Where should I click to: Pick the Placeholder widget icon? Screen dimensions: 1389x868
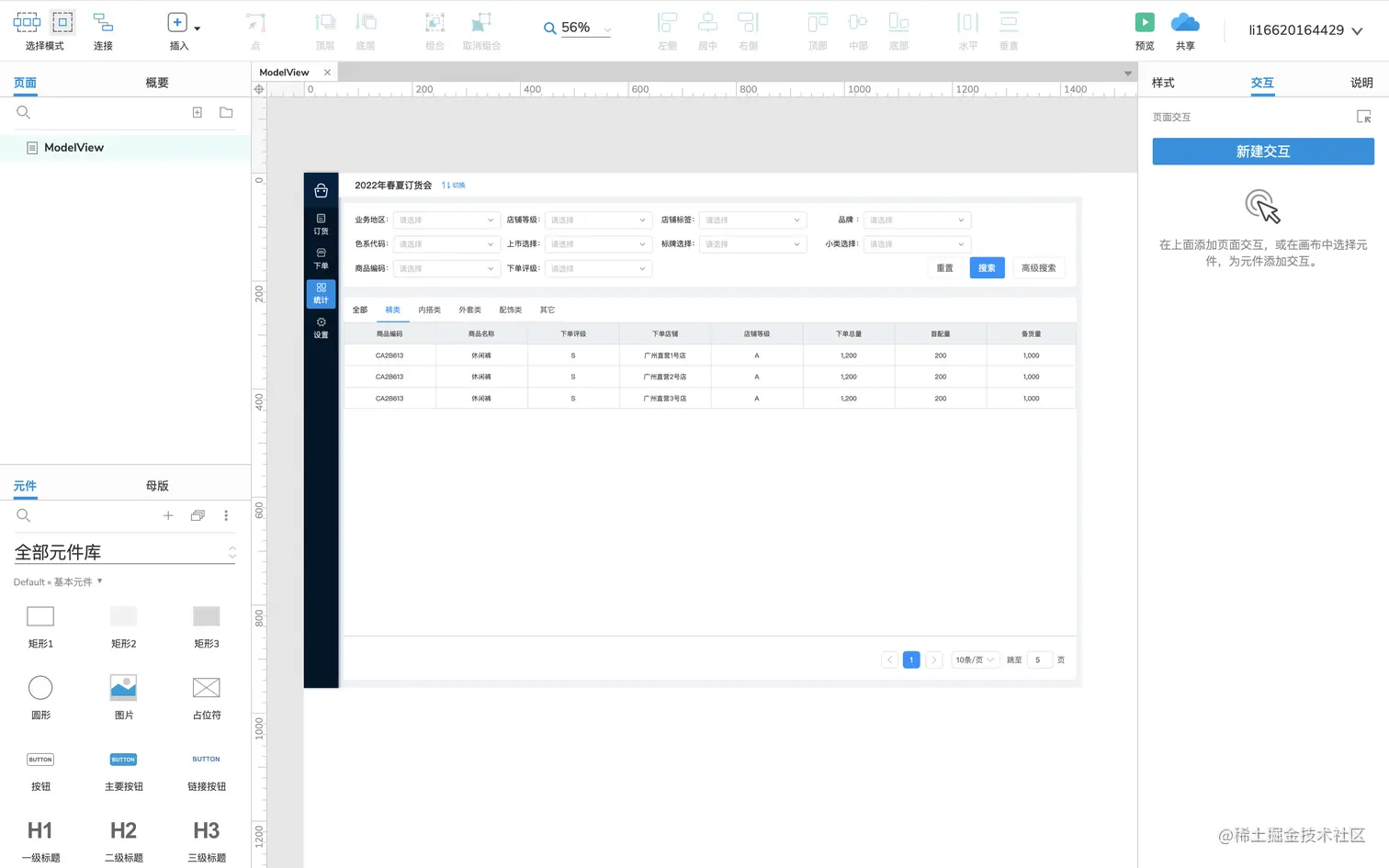(x=207, y=687)
